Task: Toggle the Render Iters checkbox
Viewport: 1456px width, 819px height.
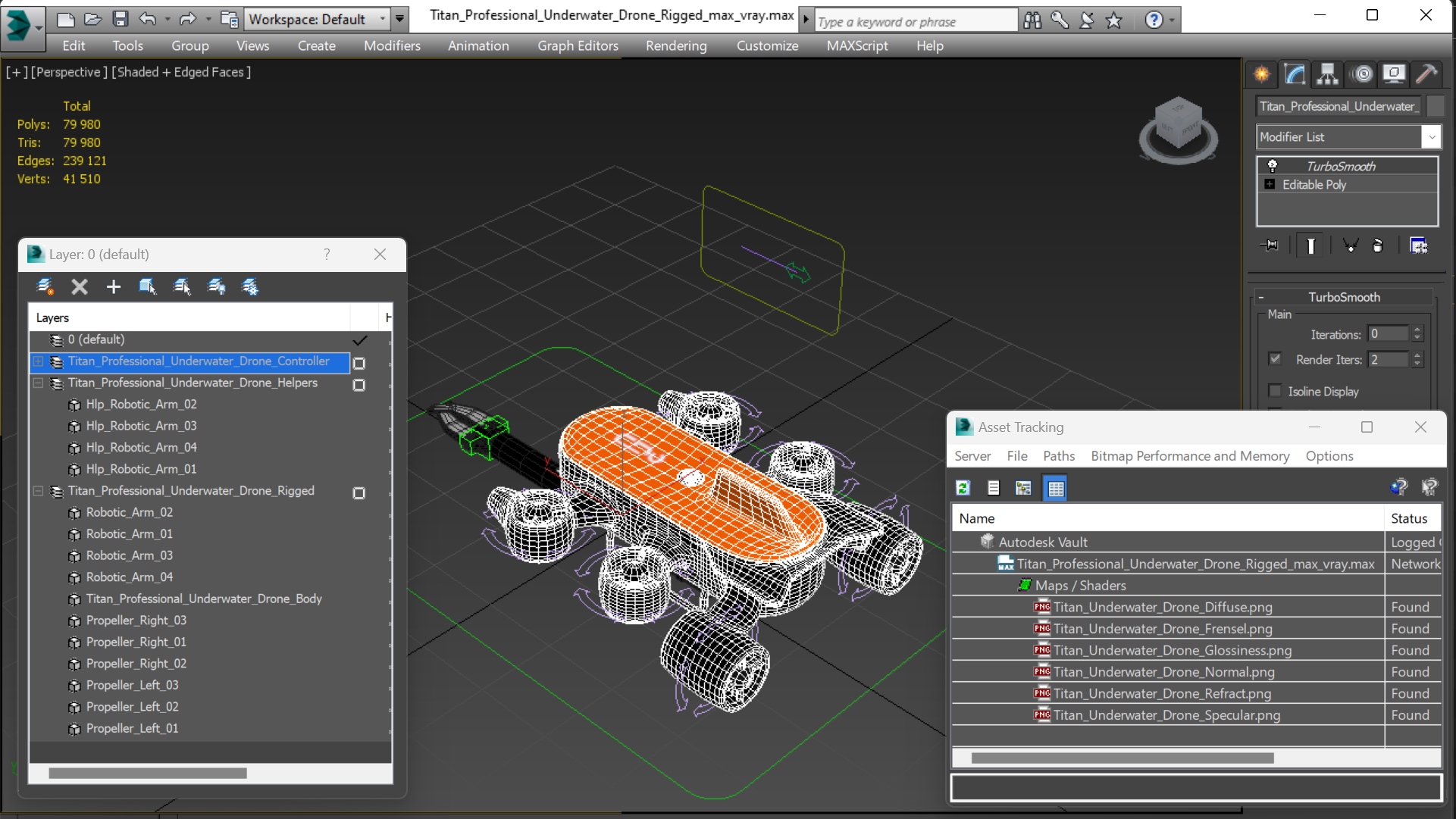Action: pyautogui.click(x=1275, y=359)
